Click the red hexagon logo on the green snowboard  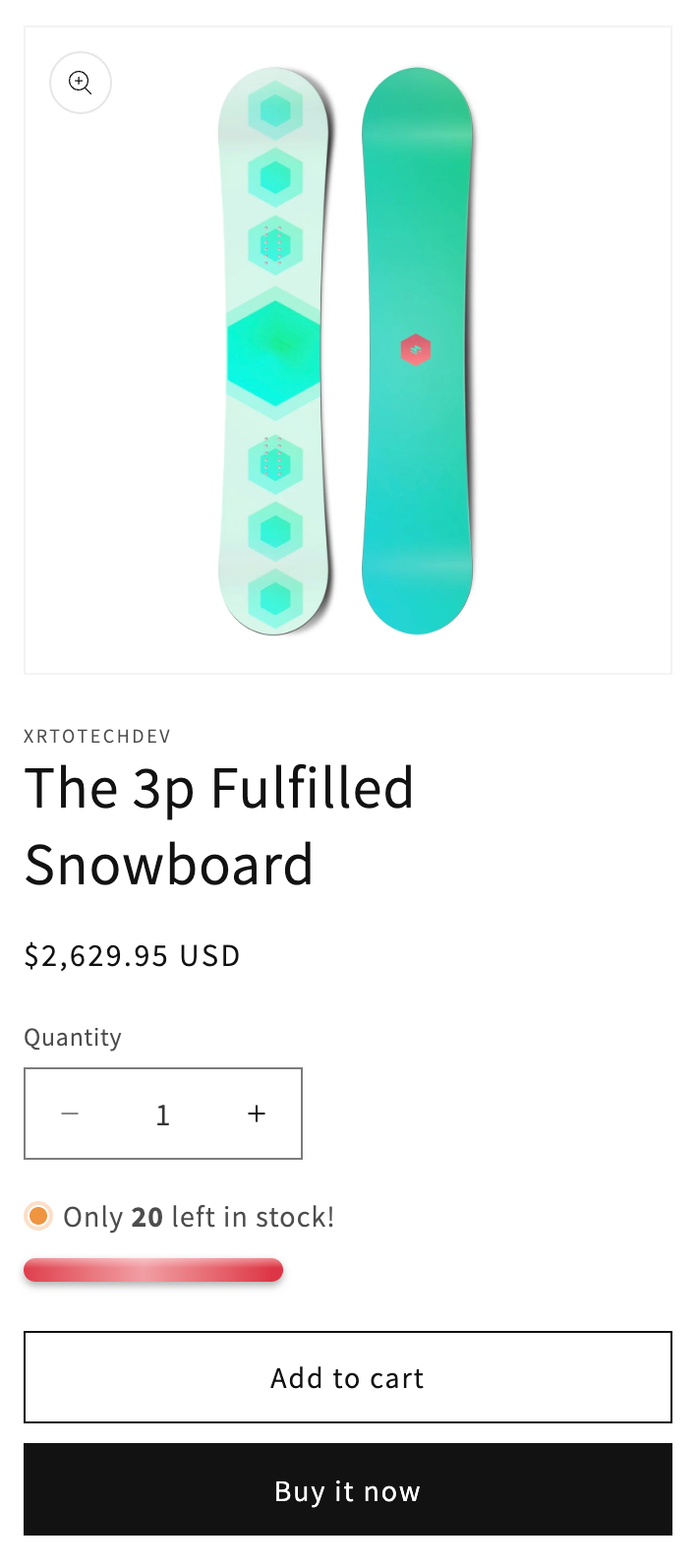pyautogui.click(x=416, y=349)
